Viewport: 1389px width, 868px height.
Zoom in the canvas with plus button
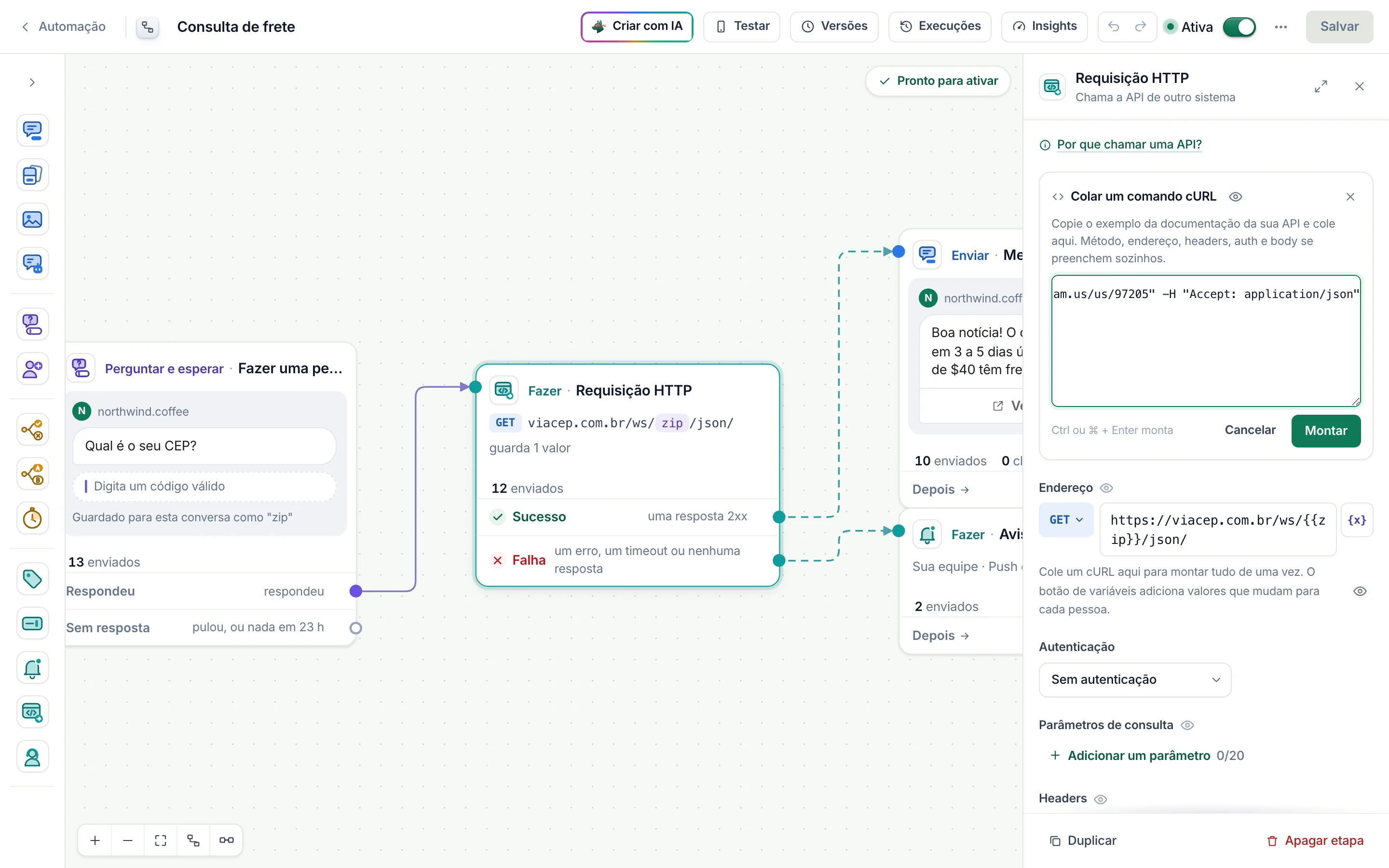coord(95,840)
